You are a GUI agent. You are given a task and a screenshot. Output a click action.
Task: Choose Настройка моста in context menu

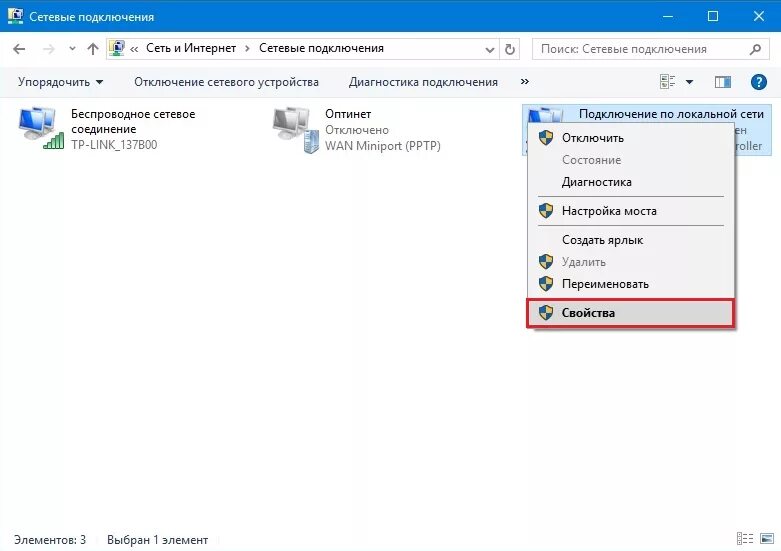(631, 211)
